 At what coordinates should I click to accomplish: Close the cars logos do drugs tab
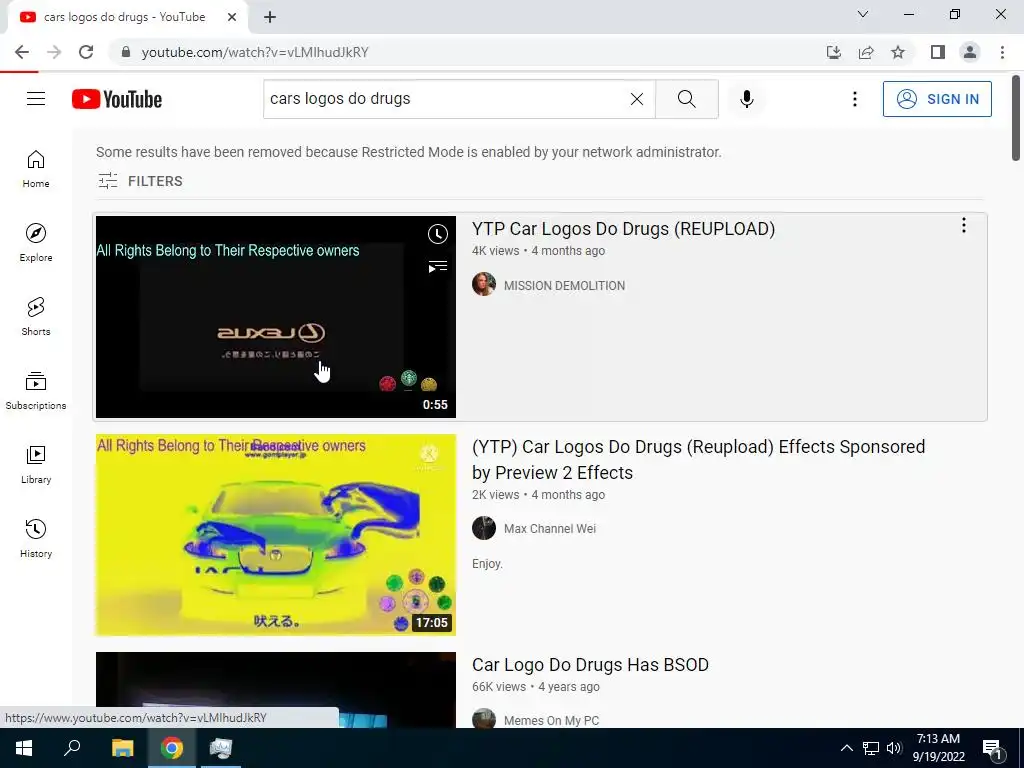coord(232,18)
